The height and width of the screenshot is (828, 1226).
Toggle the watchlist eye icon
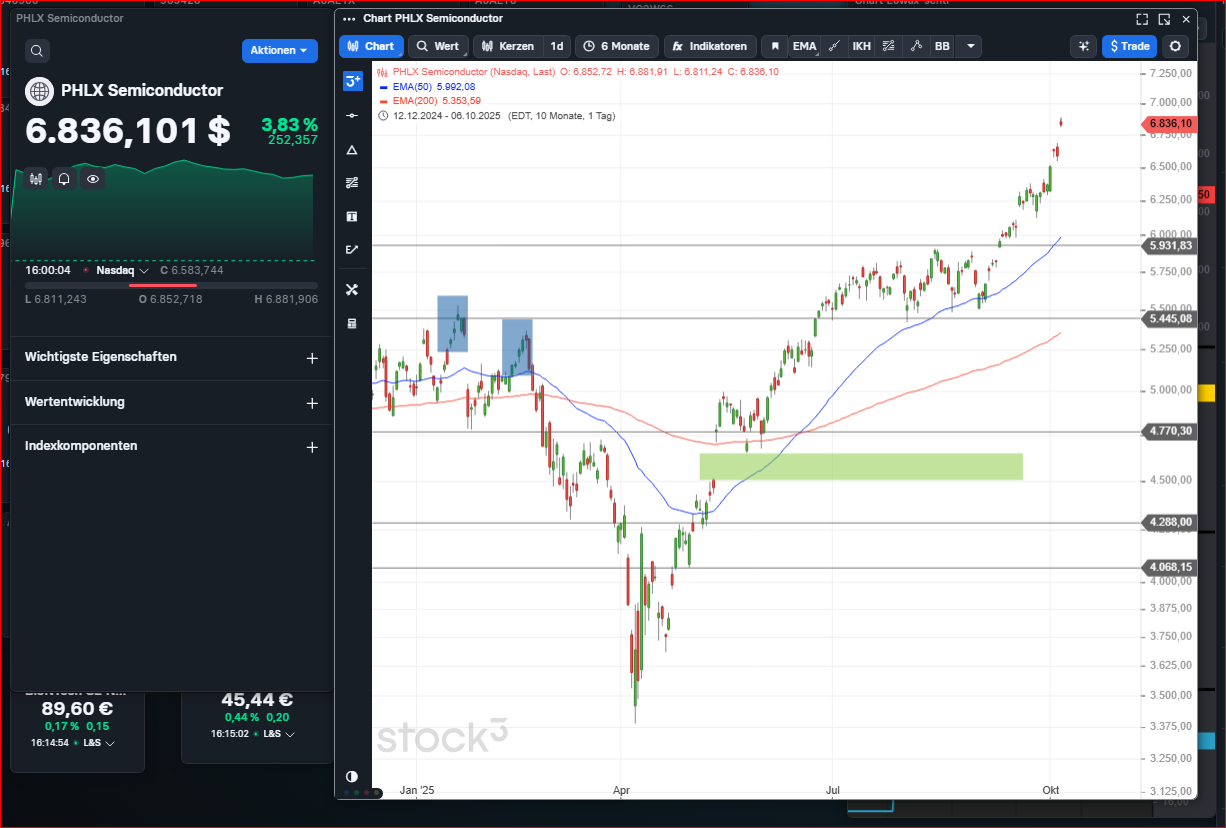(93, 179)
